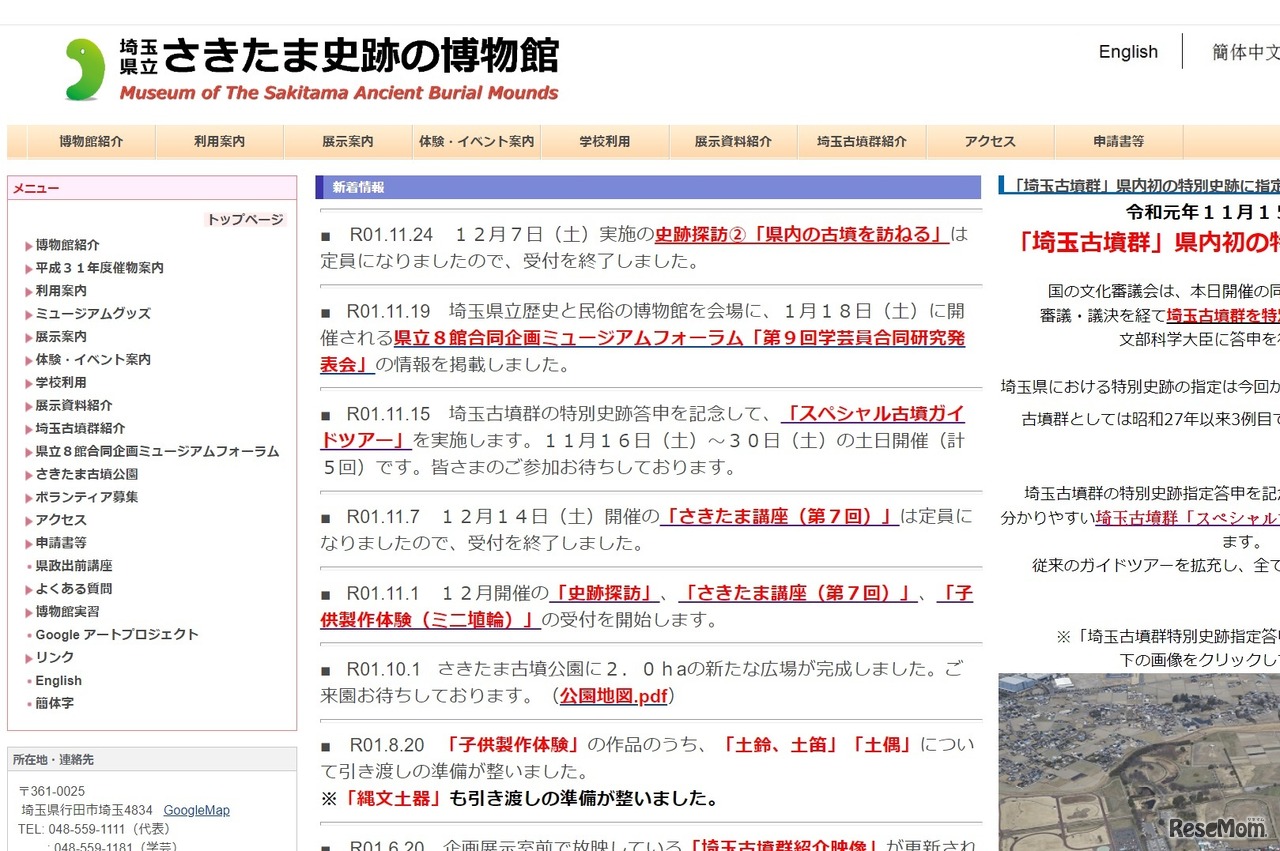Image resolution: width=1280 pixels, height=851 pixels.
Task: Open the アクセス navigation tab
Action: tap(989, 141)
